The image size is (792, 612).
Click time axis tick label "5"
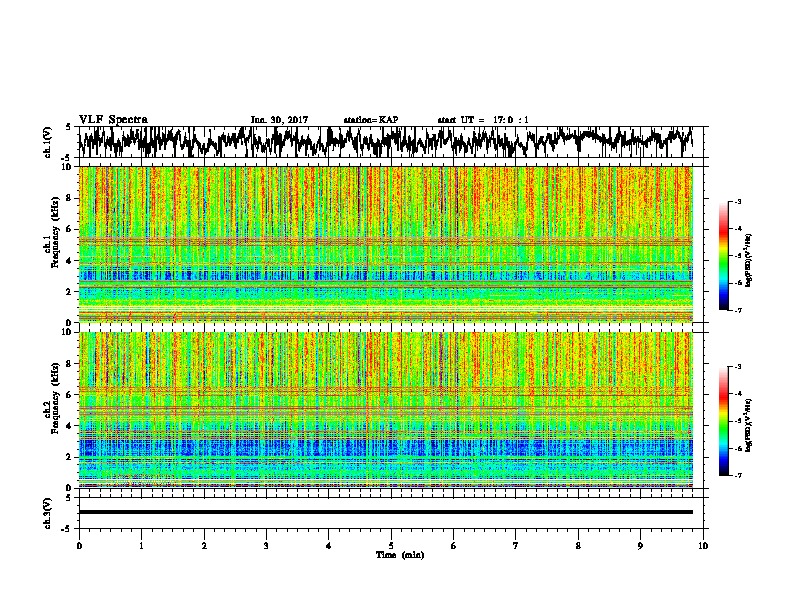click(x=391, y=546)
